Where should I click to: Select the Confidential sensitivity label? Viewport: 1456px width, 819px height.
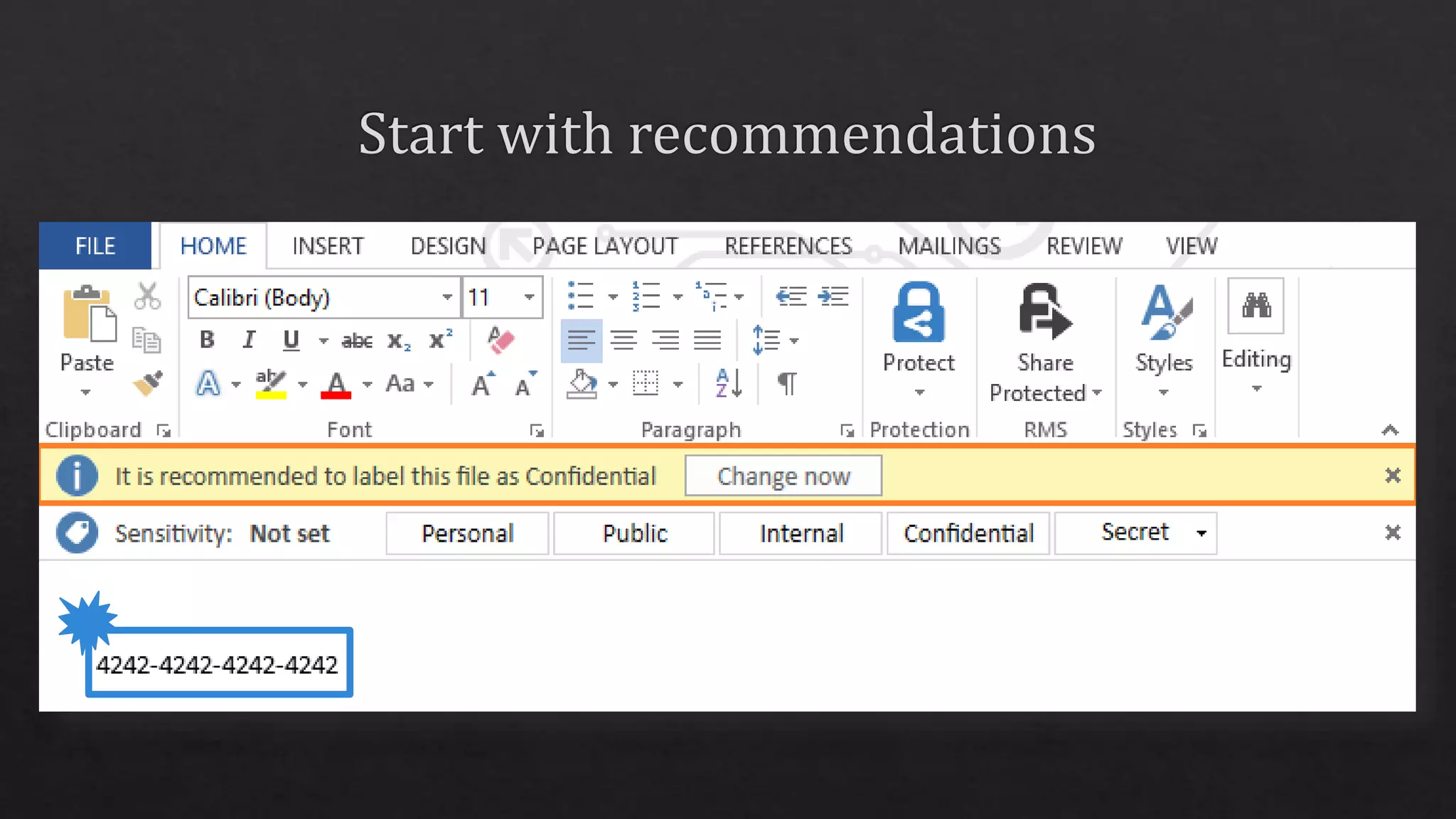pyautogui.click(x=968, y=533)
